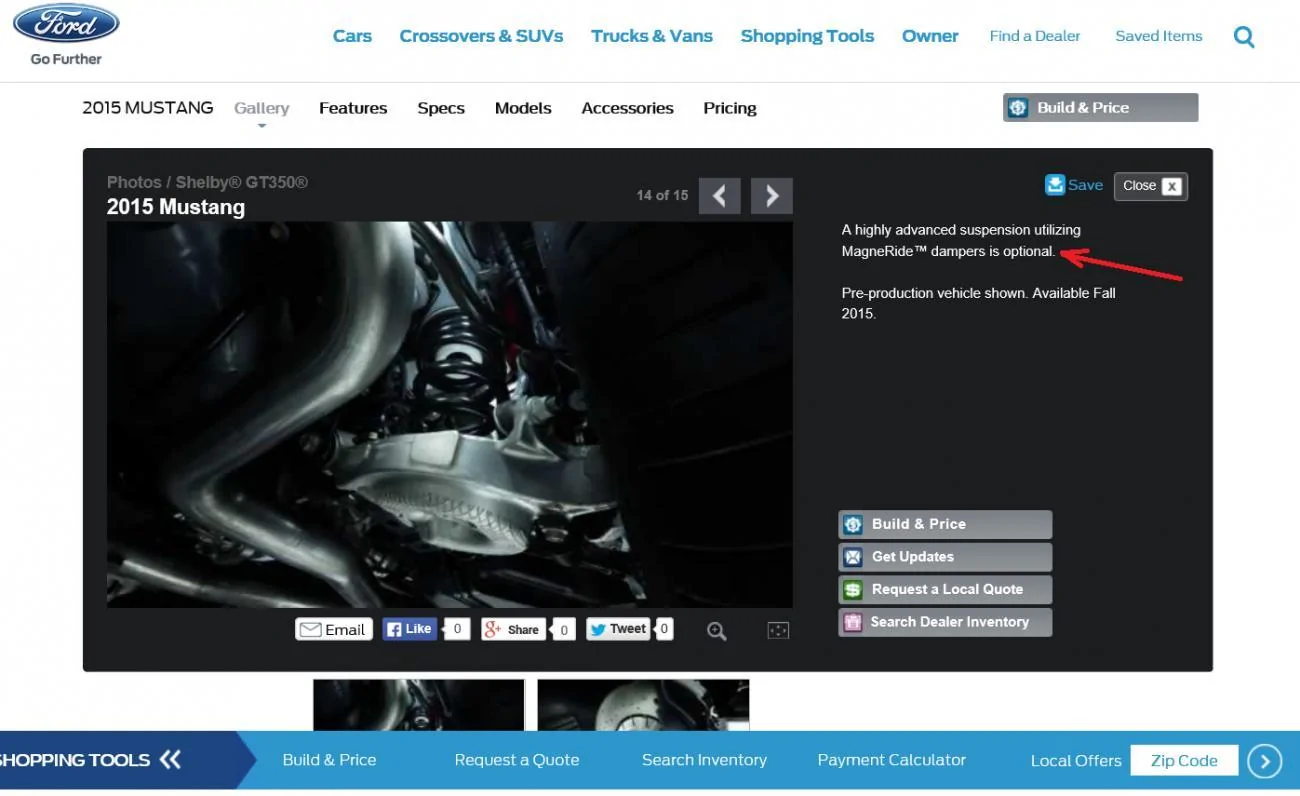
Task: Open the Cars menu
Action: 352,36
